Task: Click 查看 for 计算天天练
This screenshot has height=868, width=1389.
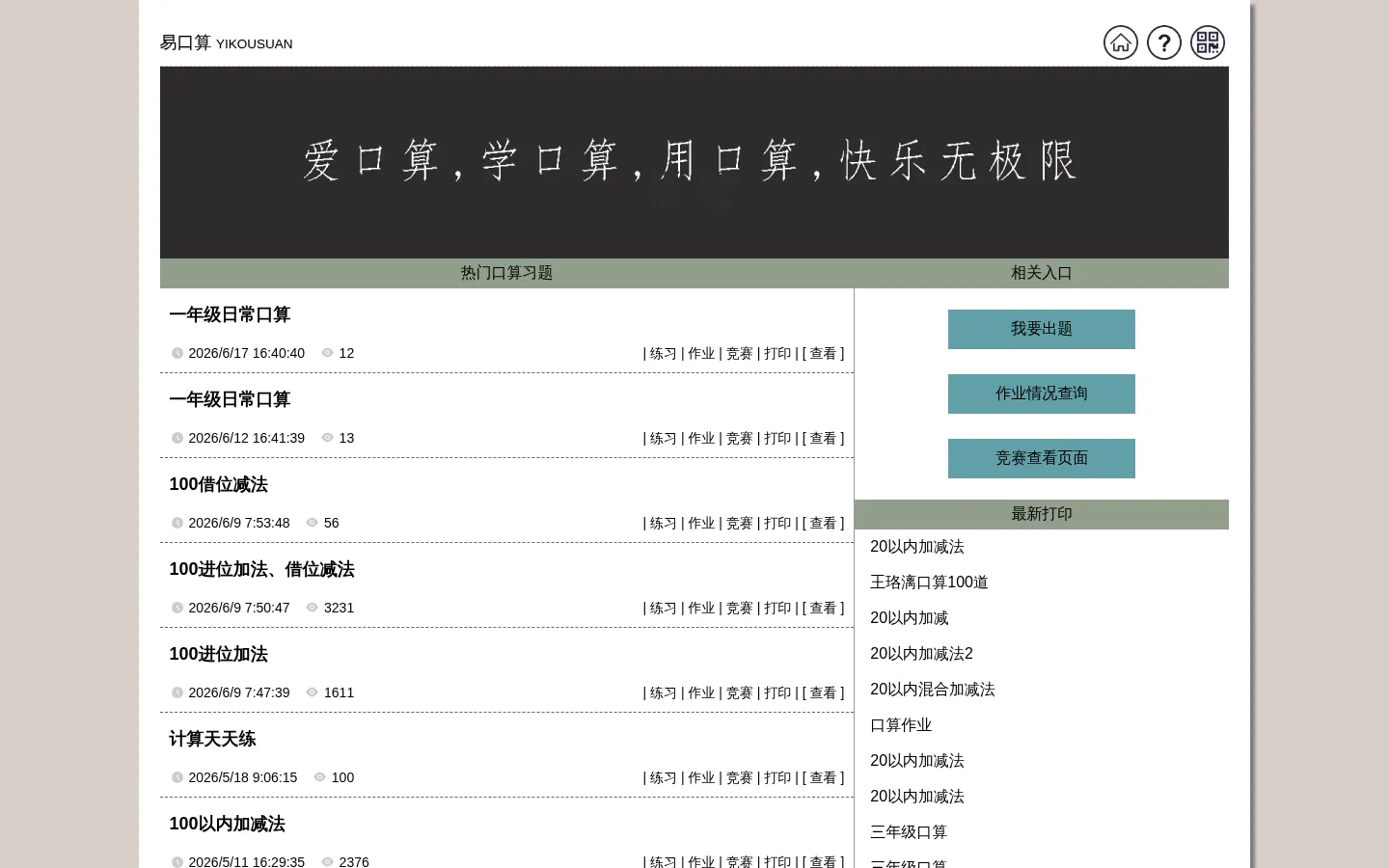Action: (823, 778)
